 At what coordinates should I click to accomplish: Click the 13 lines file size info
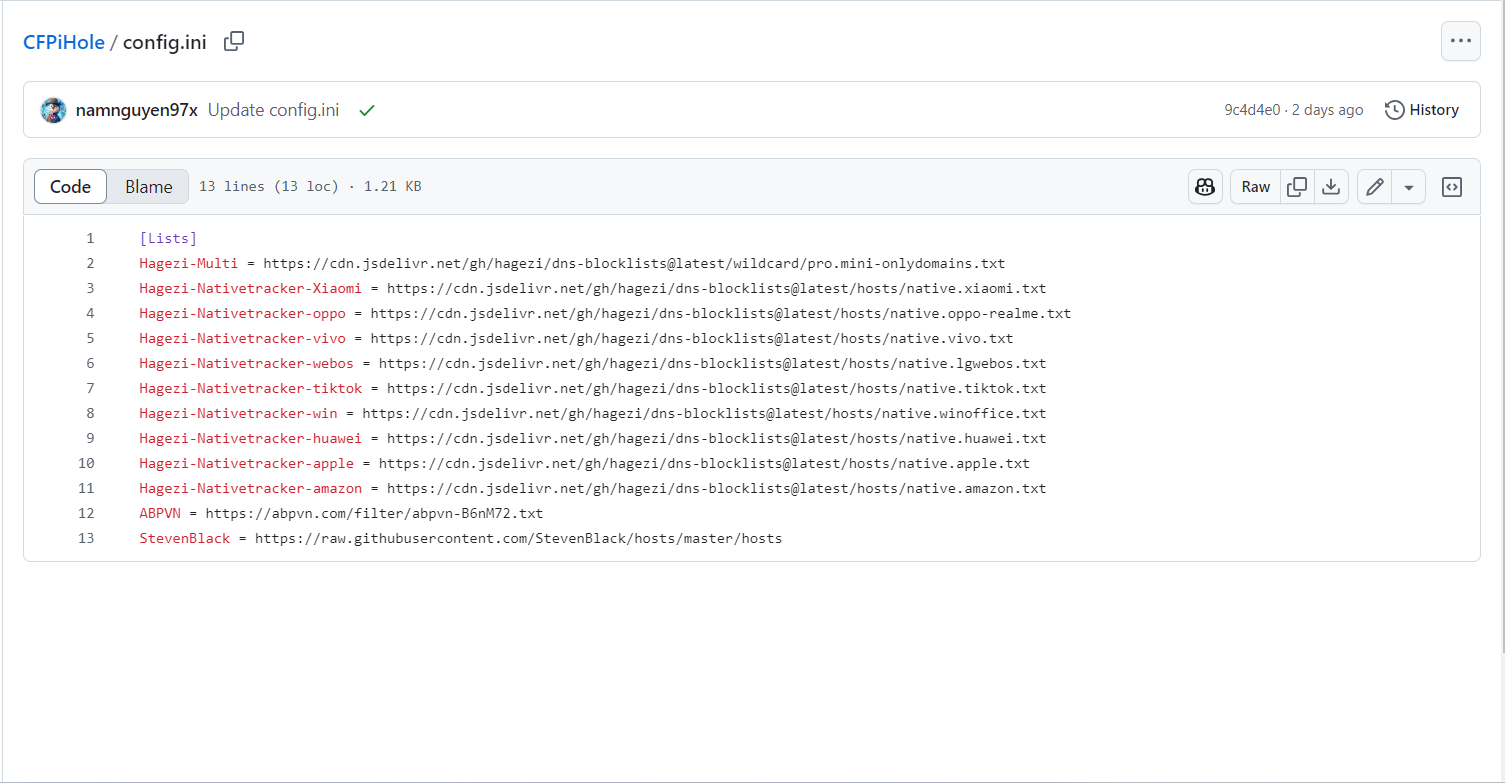click(310, 187)
